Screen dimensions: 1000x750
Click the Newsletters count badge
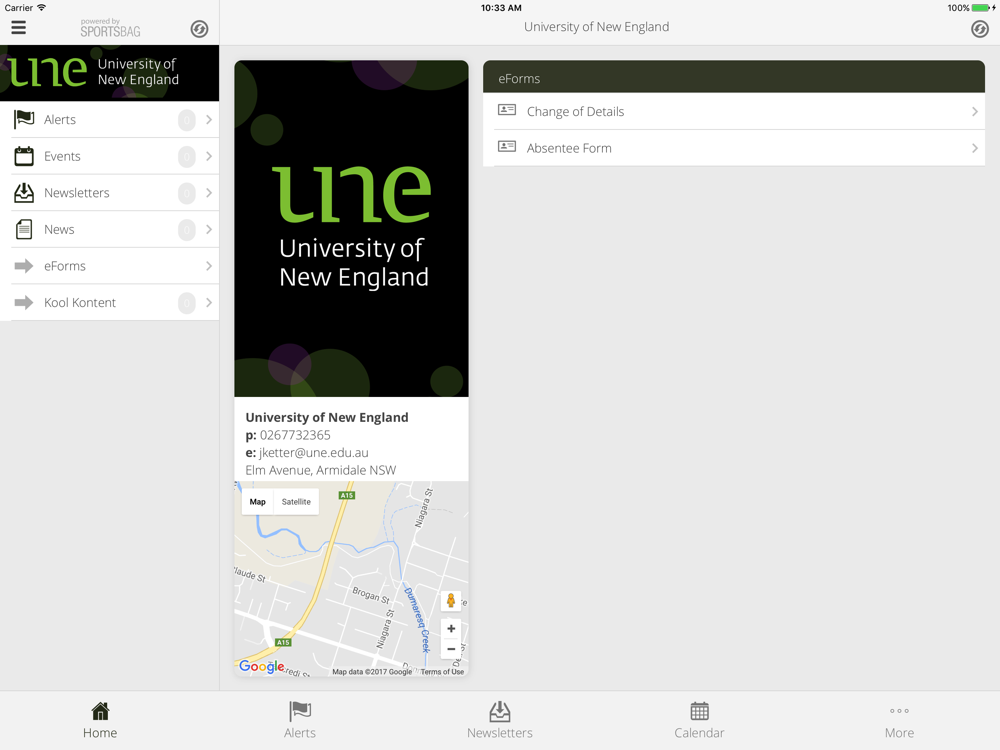(186, 193)
